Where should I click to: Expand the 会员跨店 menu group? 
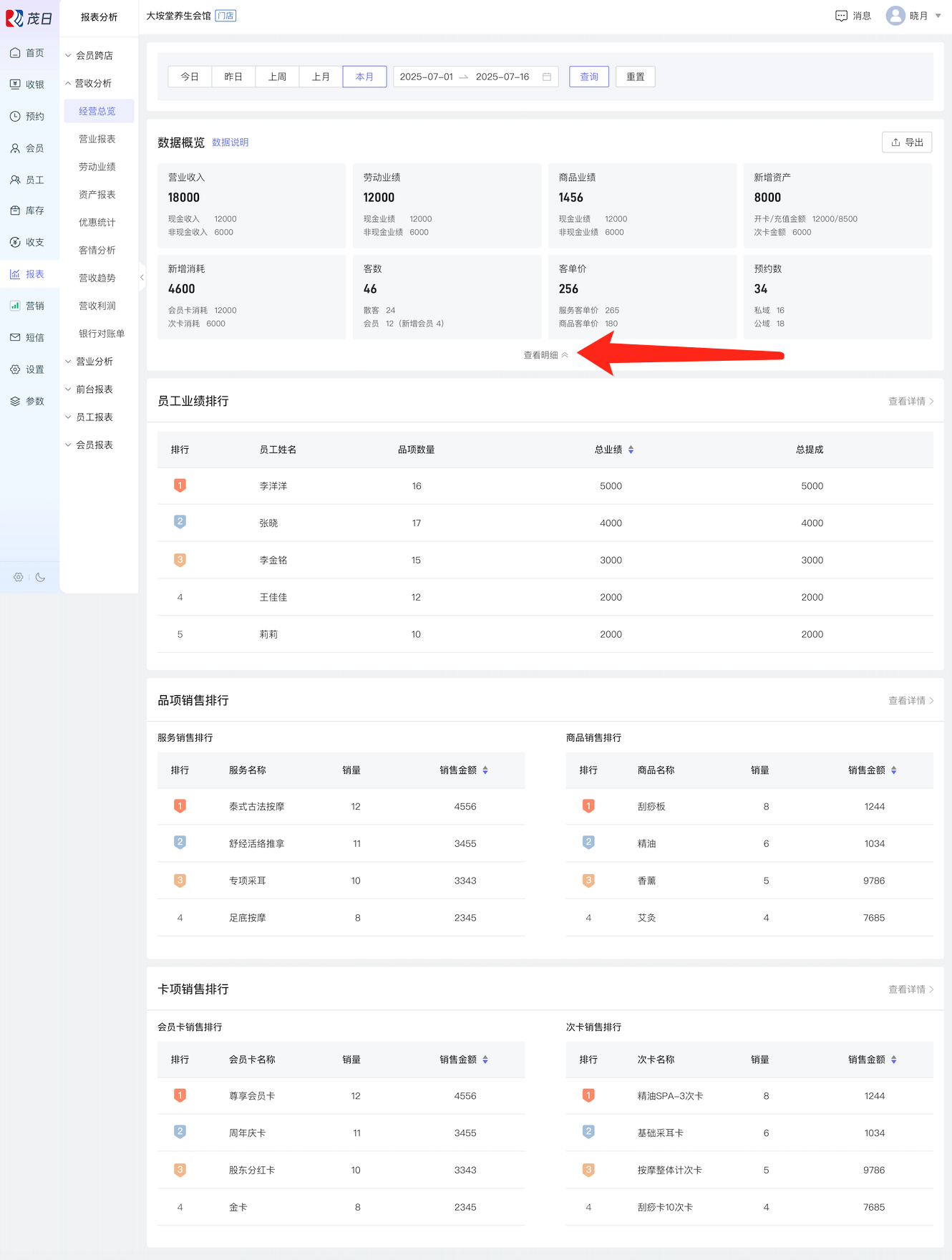(x=94, y=55)
